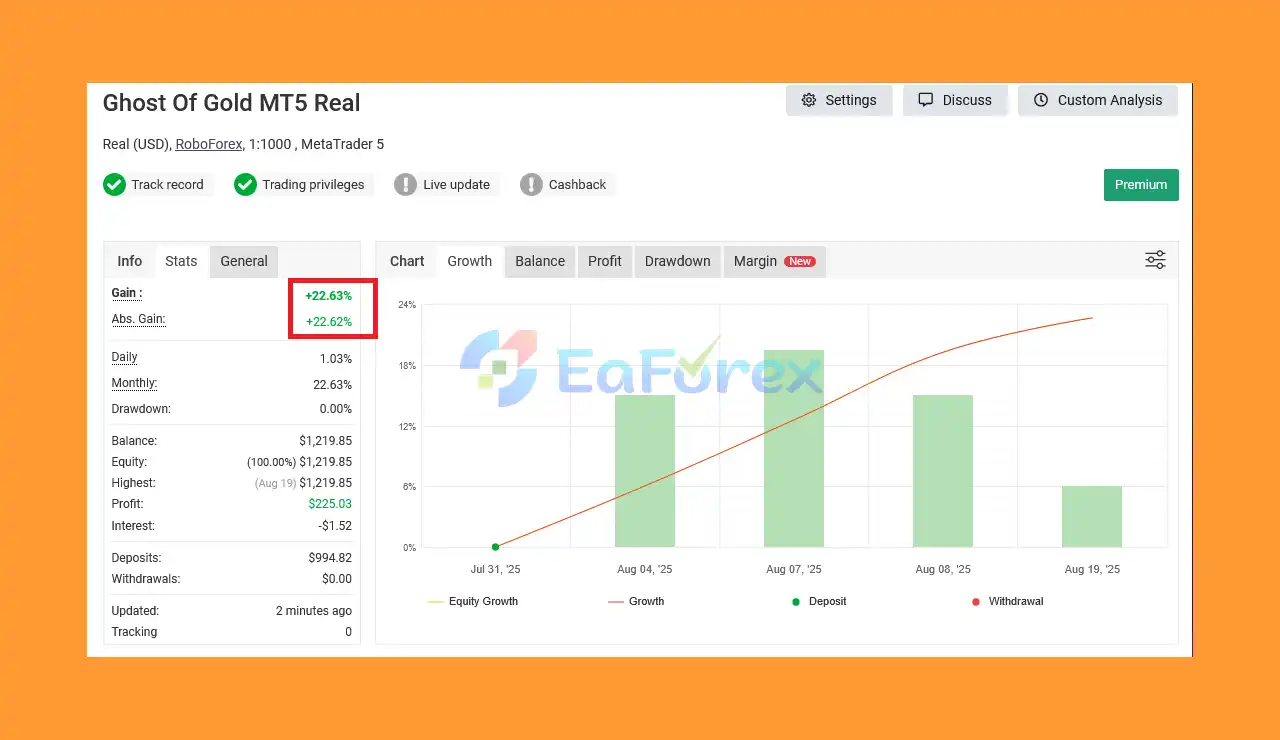The image size is (1280, 740).
Task: Toggle the Growth legend series
Action: pyautogui.click(x=636, y=602)
